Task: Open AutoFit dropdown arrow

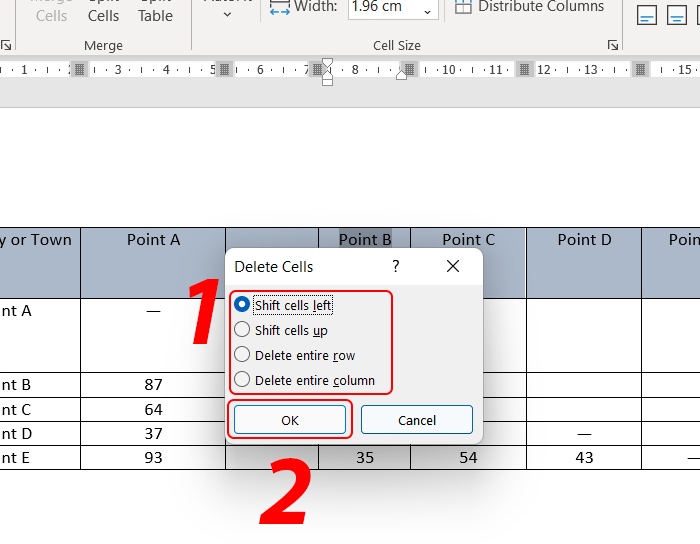Action: (227, 15)
